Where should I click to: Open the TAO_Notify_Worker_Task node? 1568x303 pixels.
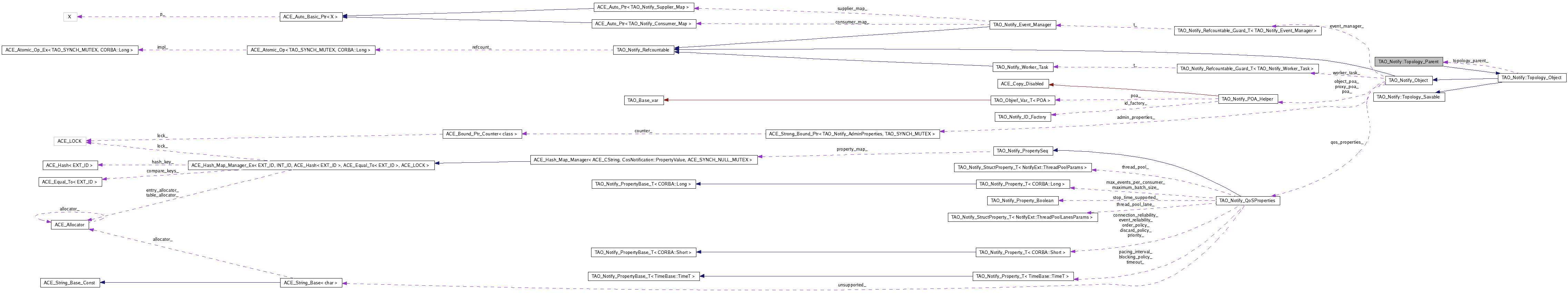[x=1022, y=67]
